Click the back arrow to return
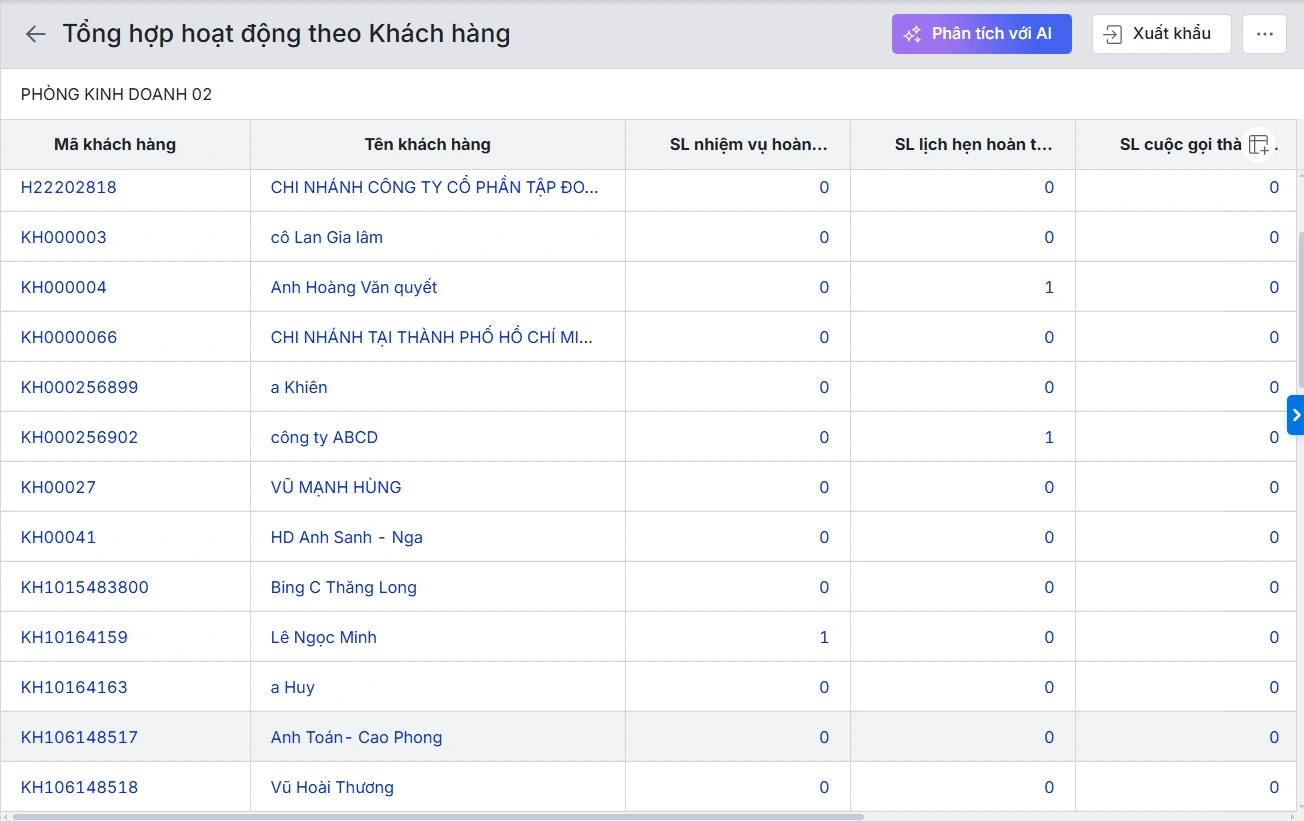 tap(35, 33)
